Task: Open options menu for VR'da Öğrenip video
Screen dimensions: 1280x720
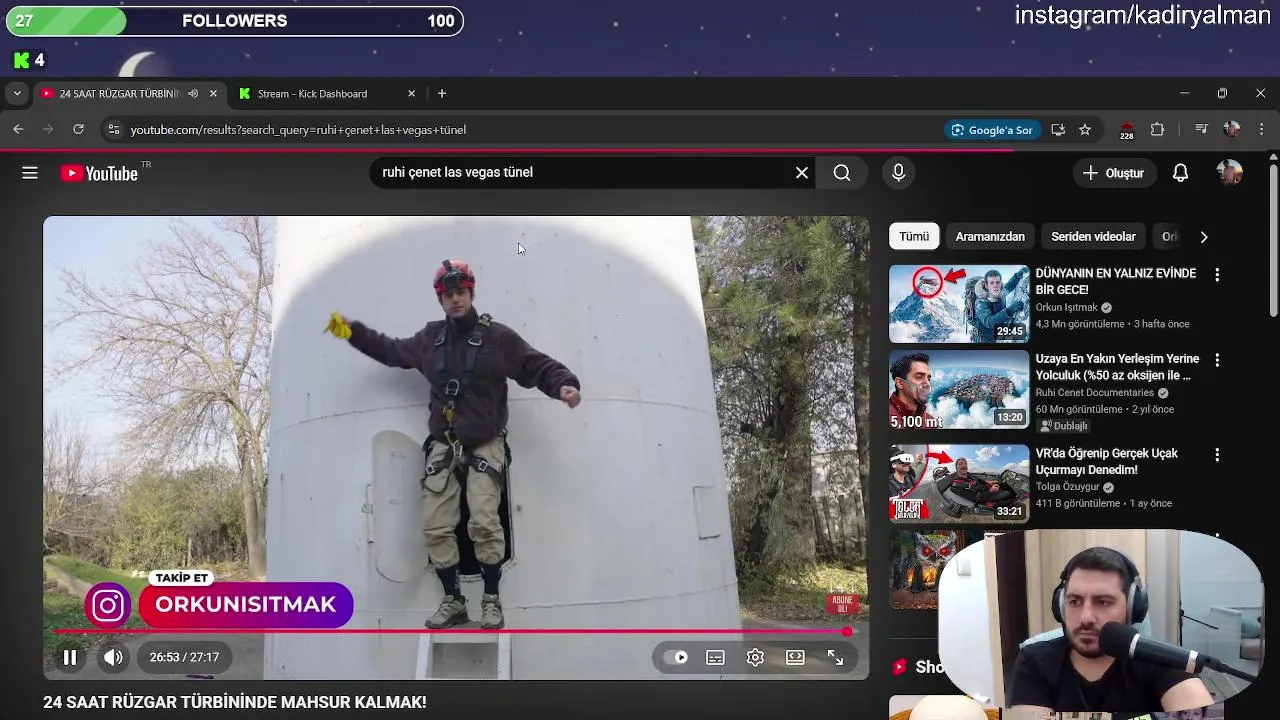Action: coord(1217,455)
